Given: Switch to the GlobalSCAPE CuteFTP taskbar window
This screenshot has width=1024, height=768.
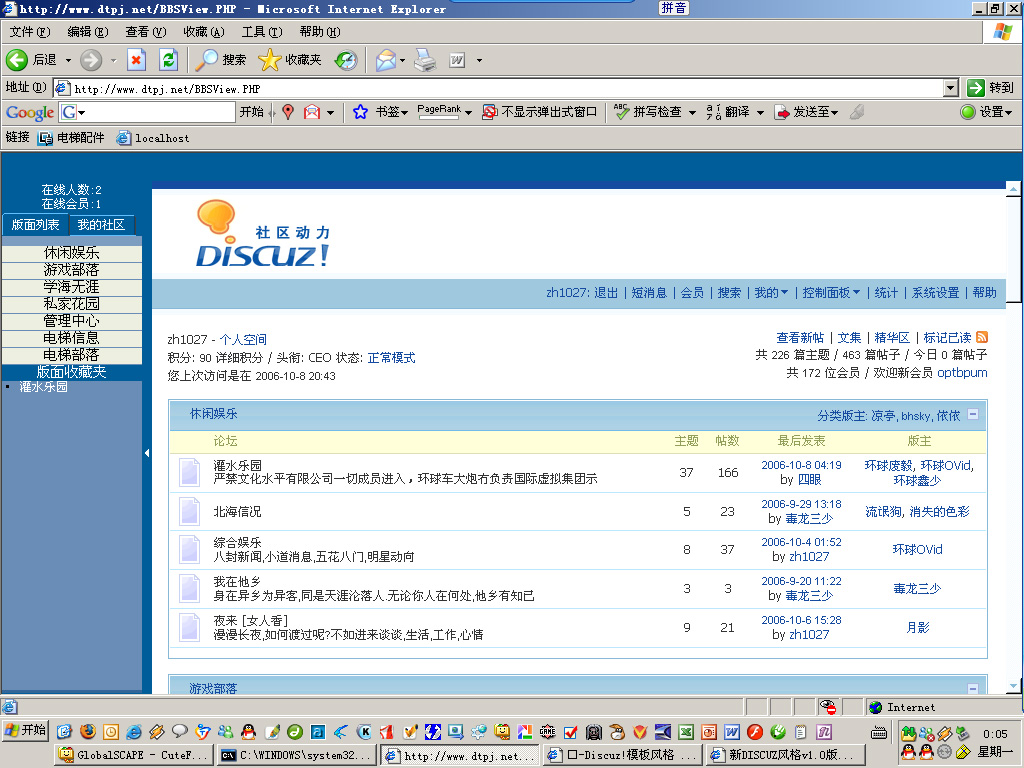Looking at the screenshot, I should 133,755.
